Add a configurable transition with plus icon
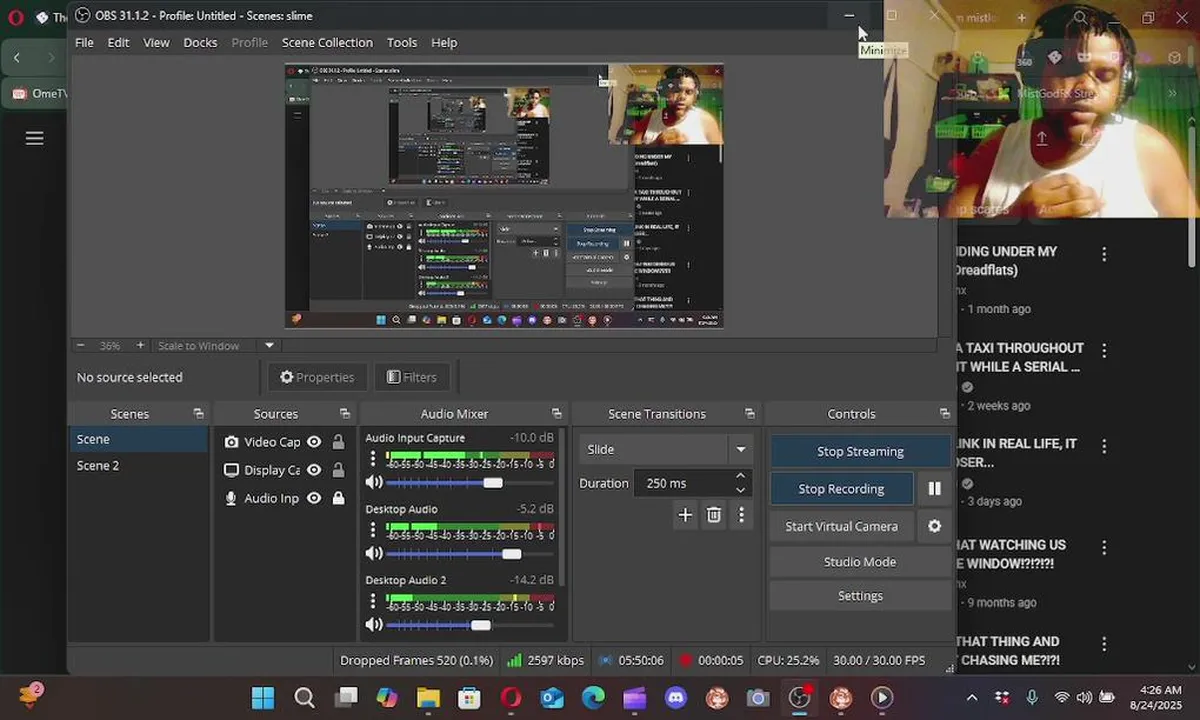The height and width of the screenshot is (720, 1200). pos(685,515)
